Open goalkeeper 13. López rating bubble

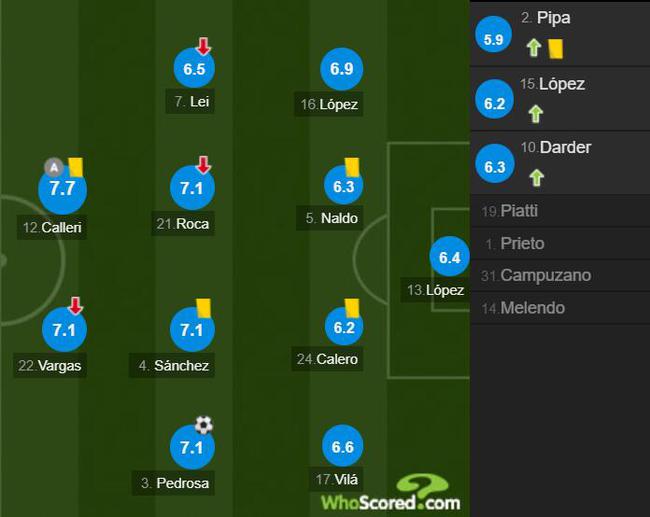[x=450, y=257]
